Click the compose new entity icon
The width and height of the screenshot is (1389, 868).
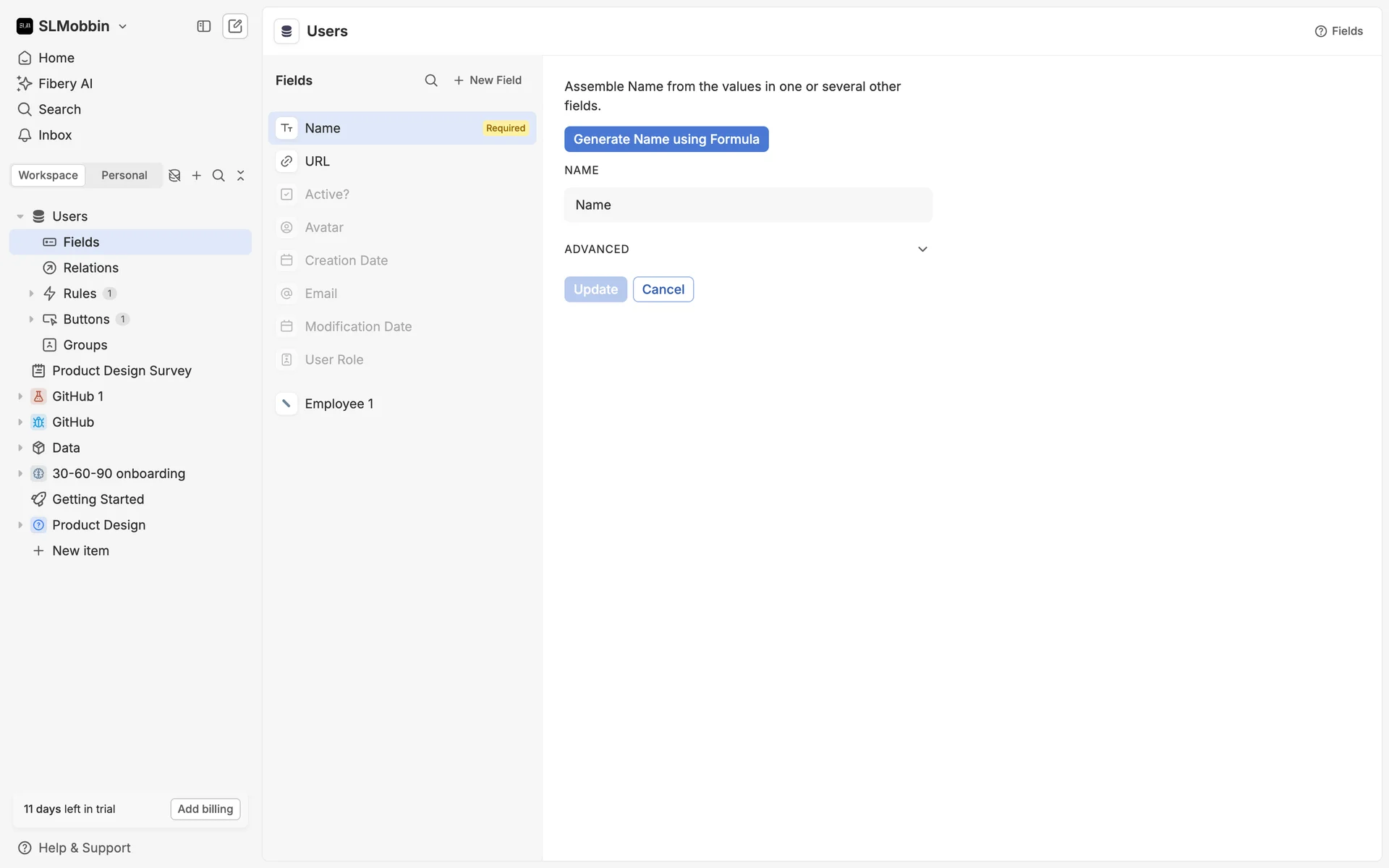click(235, 26)
